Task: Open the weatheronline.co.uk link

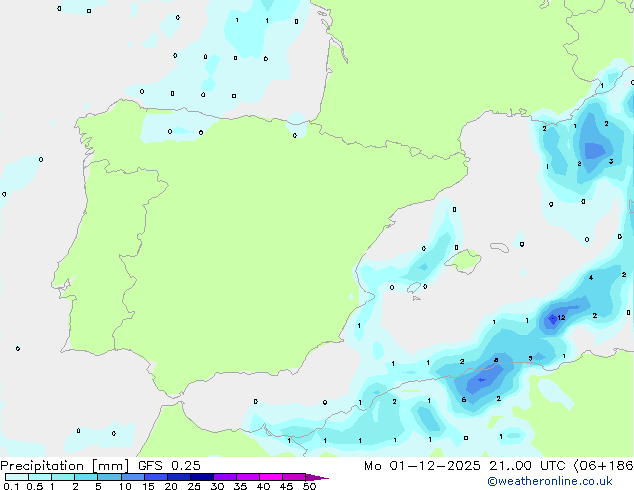Action: 549,481
